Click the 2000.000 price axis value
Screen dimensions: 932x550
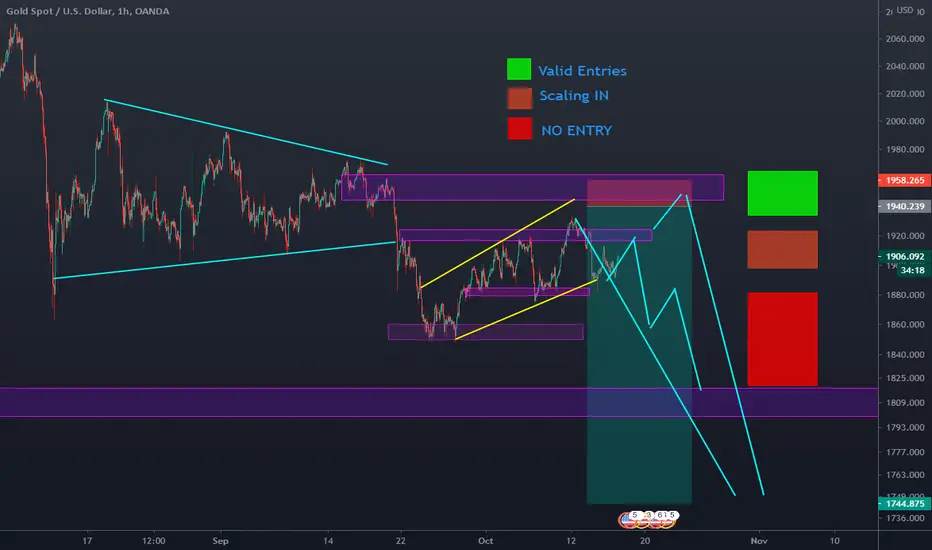[x=905, y=121]
